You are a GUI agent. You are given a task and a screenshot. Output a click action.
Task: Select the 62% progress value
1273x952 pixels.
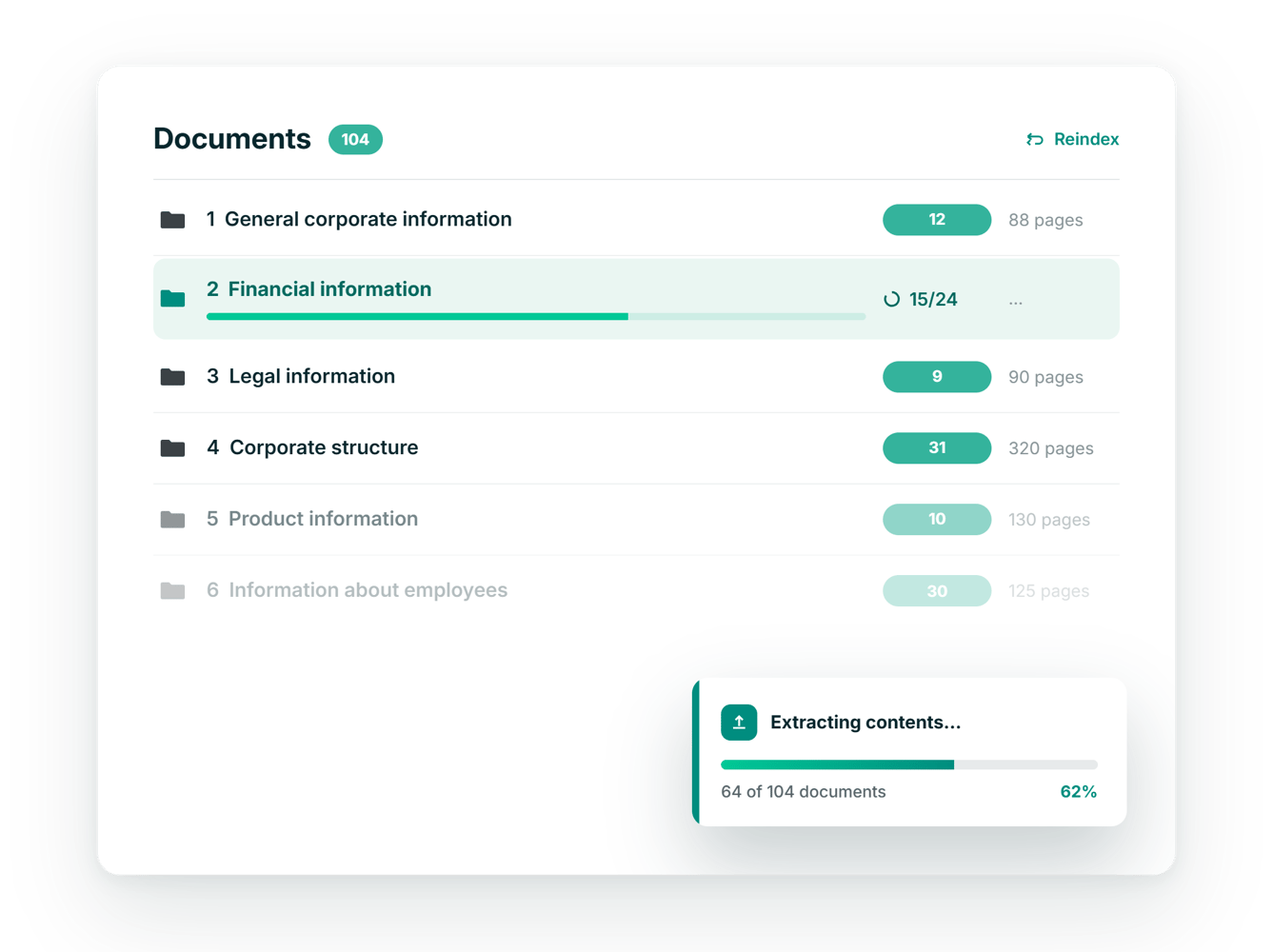1078,792
